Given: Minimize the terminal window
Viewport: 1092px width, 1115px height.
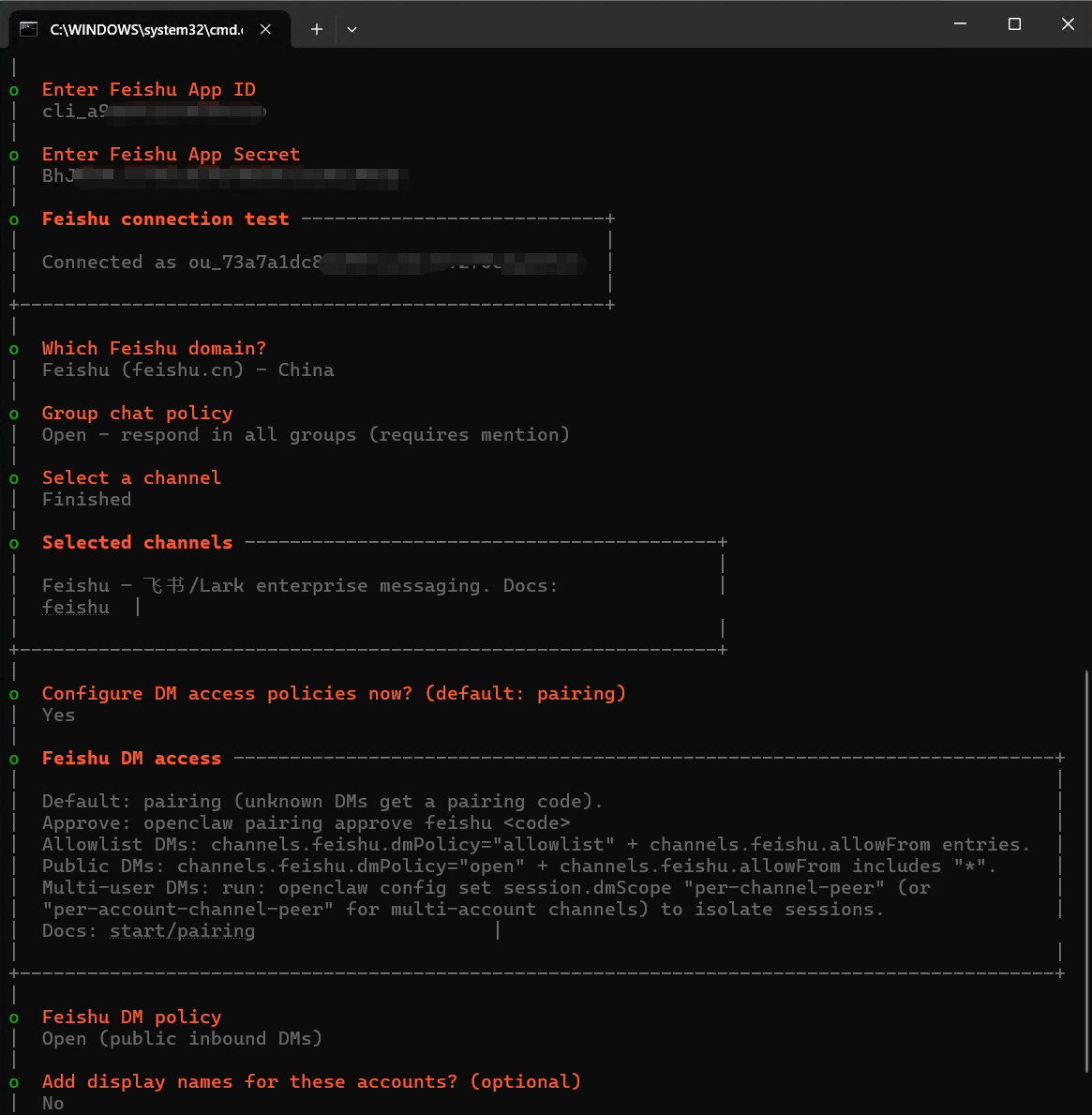Looking at the screenshot, I should click(x=960, y=23).
